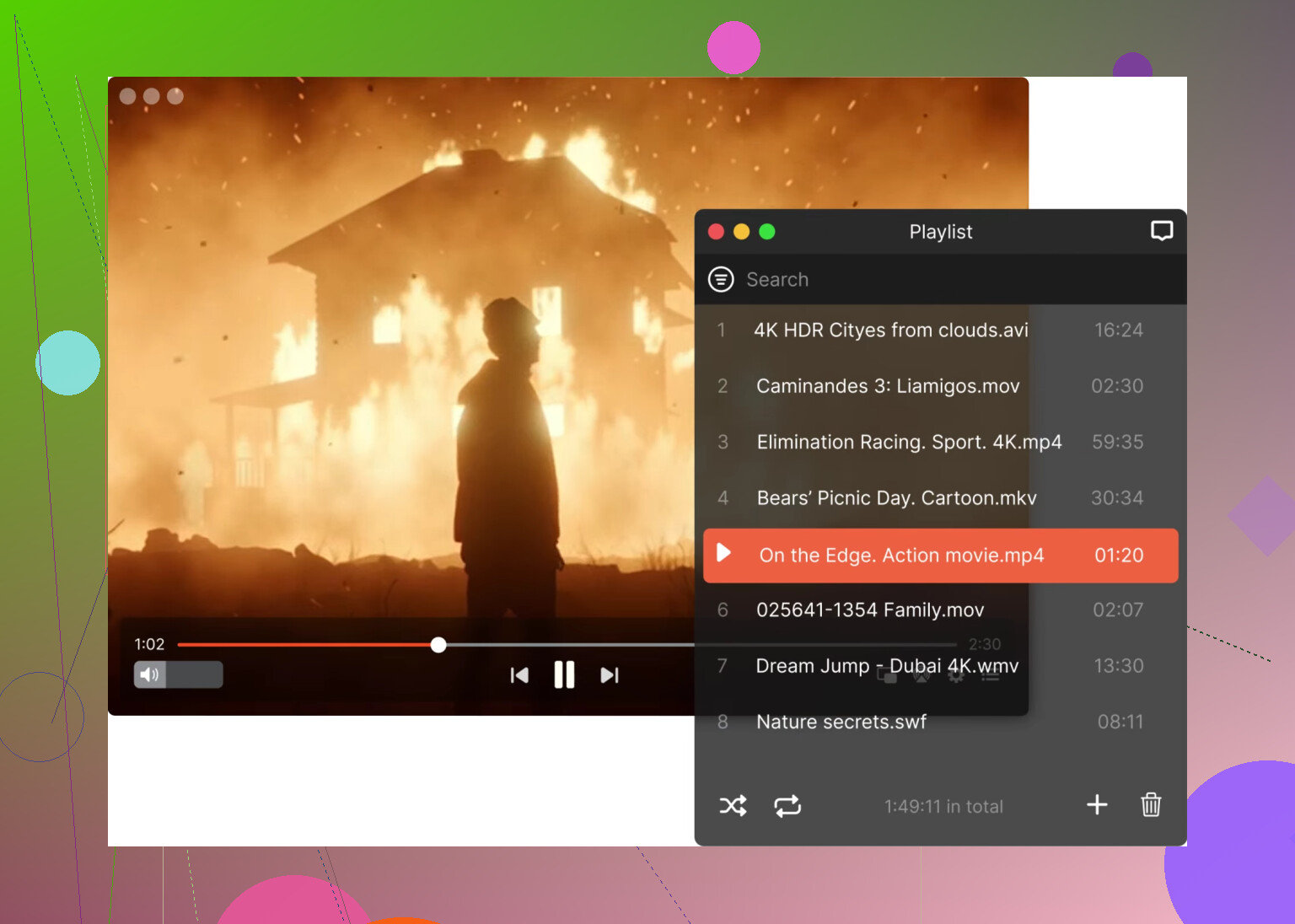The width and height of the screenshot is (1295, 924).
Task: Open Elimination Racing. Sport. 4K.mp4
Action: [x=909, y=442]
